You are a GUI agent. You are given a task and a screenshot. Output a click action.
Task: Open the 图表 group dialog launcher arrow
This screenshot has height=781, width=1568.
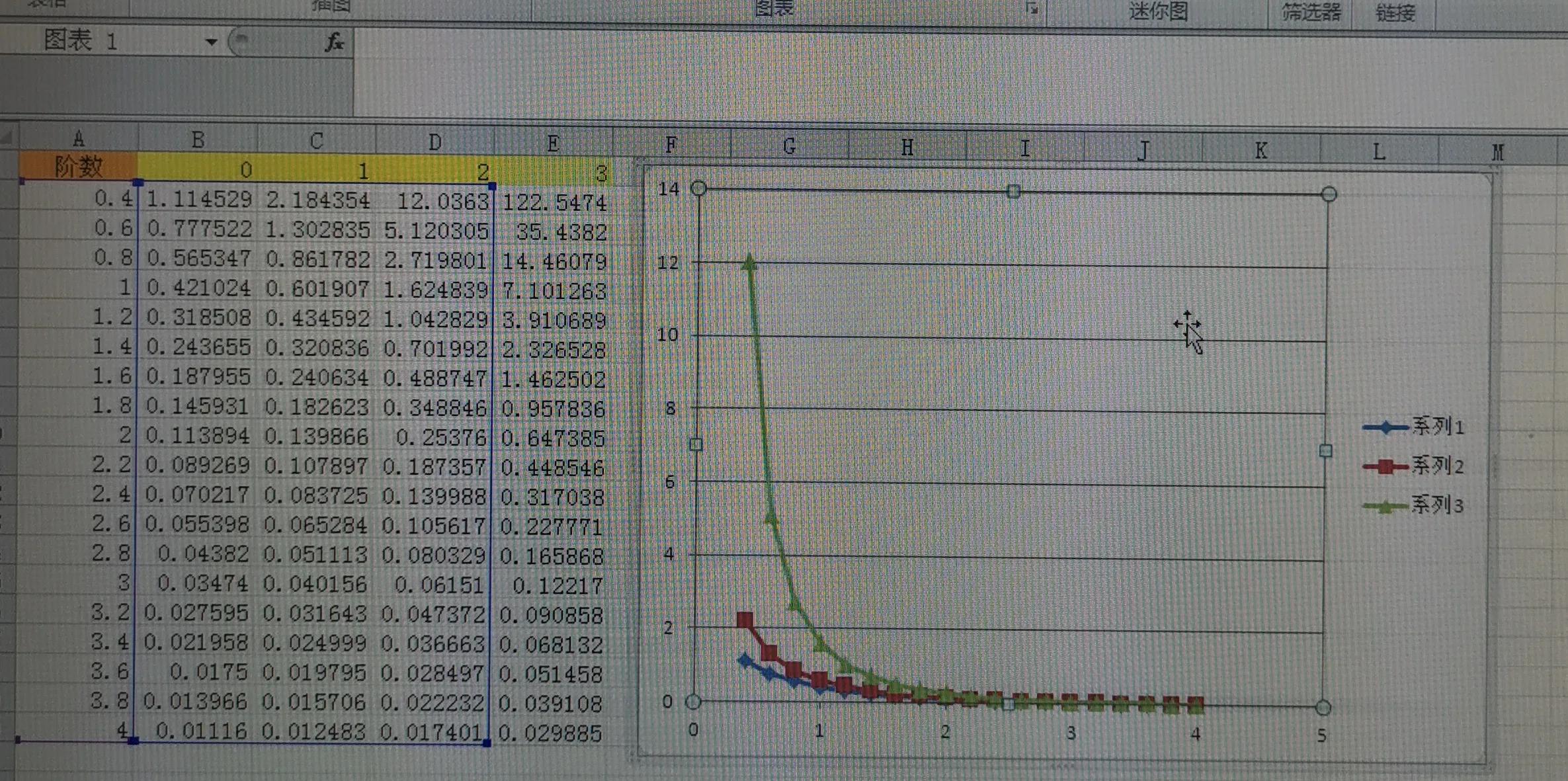[1032, 9]
